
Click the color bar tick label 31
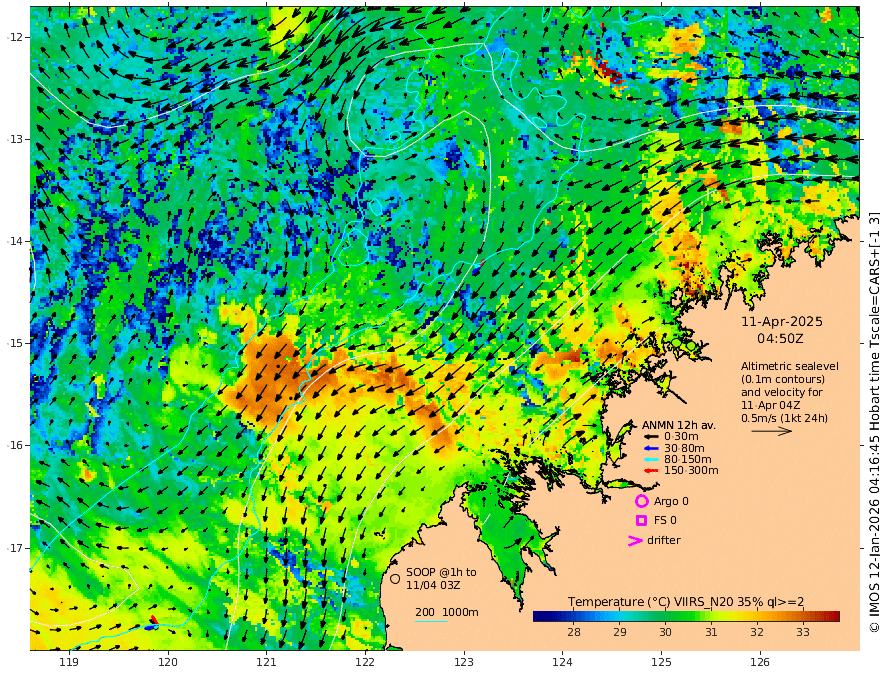(711, 632)
